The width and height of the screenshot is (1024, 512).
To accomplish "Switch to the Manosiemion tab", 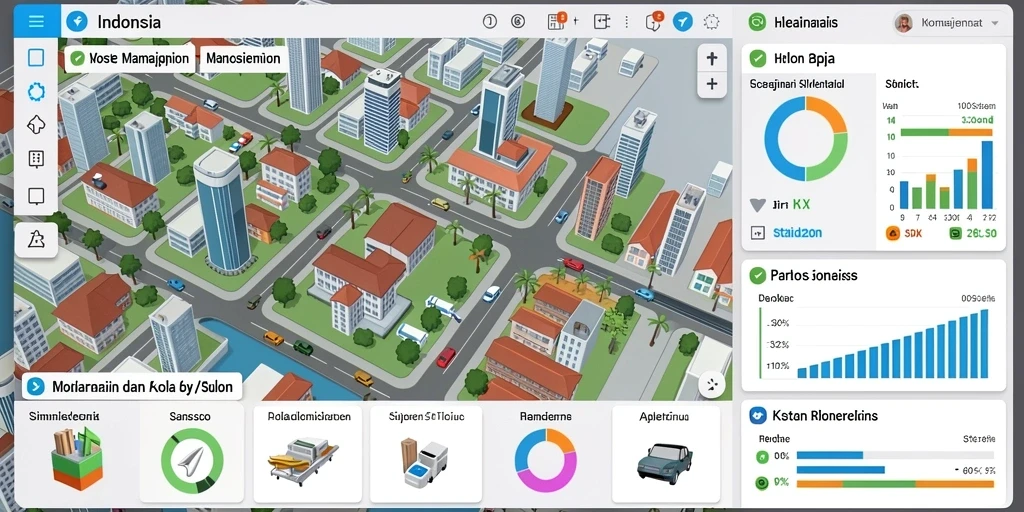I will [x=243, y=58].
